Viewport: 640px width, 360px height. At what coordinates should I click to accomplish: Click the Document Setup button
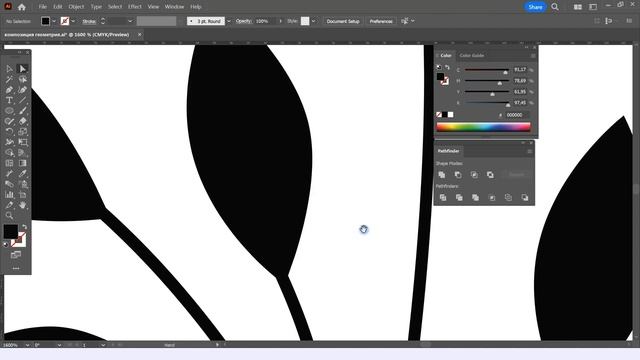tap(343, 21)
